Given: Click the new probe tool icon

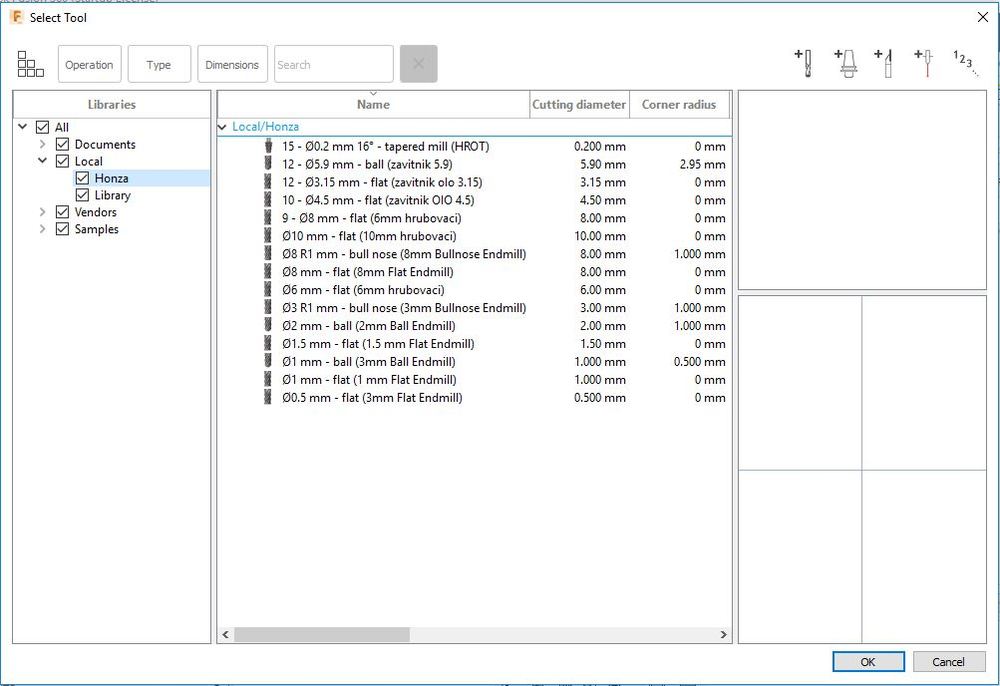Looking at the screenshot, I should click(x=924, y=64).
